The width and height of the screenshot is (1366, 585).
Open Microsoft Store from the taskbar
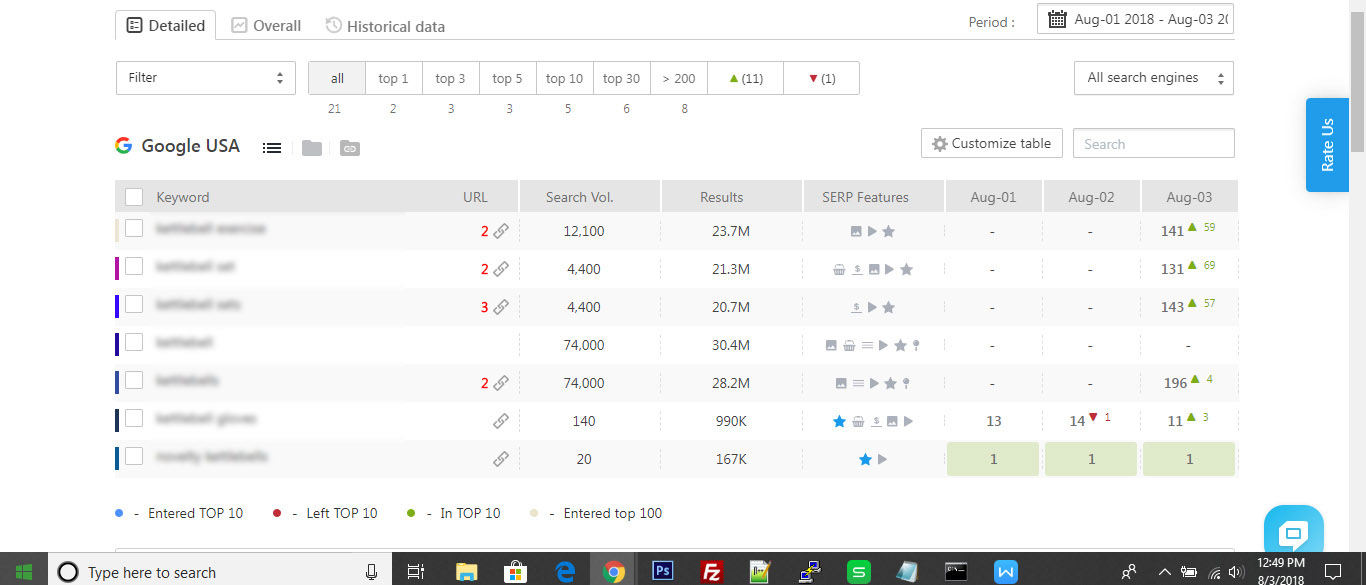click(516, 571)
